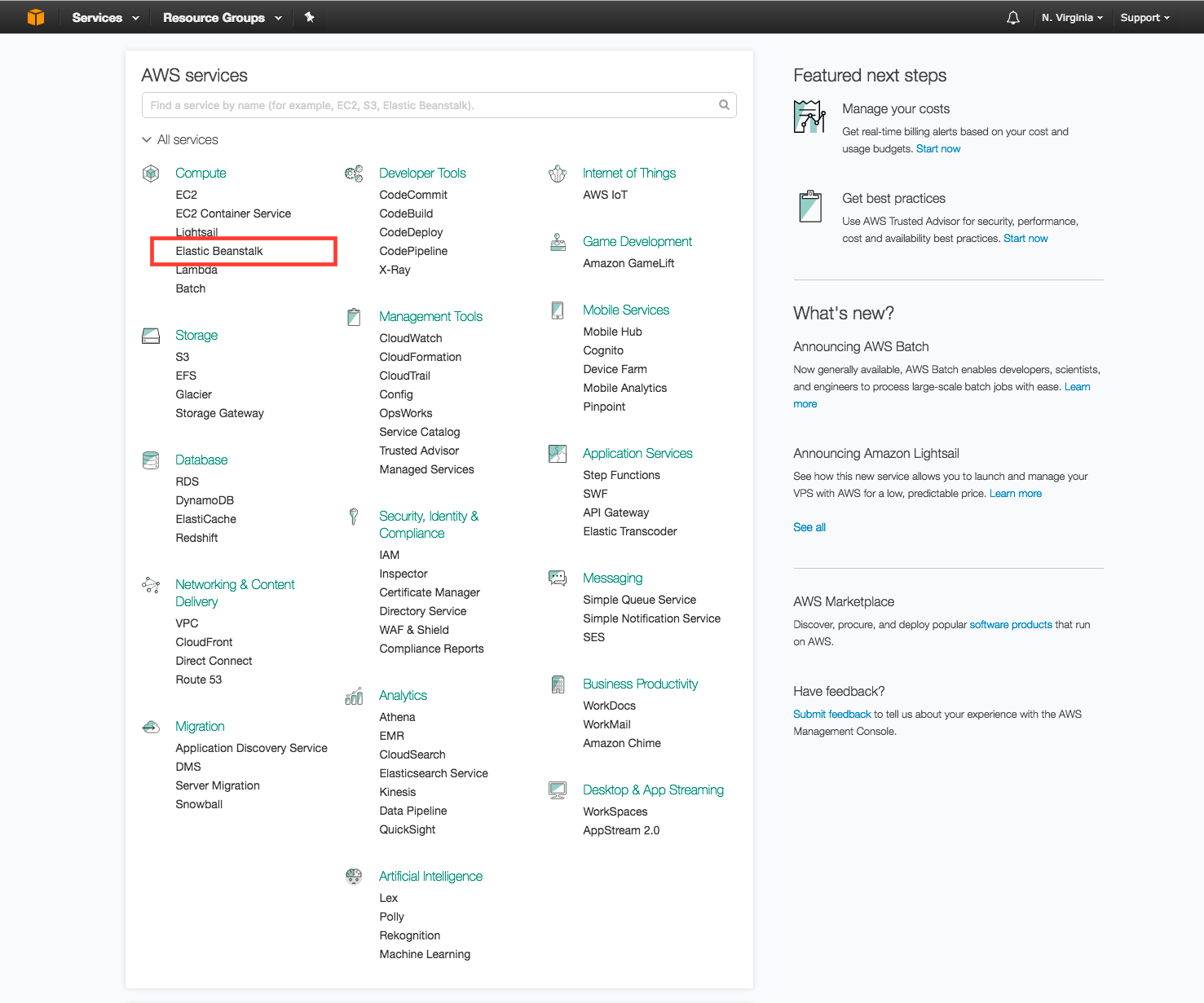Select the Analytics charts icon
Image resolution: width=1204 pixels, height=1003 pixels.
click(x=354, y=695)
